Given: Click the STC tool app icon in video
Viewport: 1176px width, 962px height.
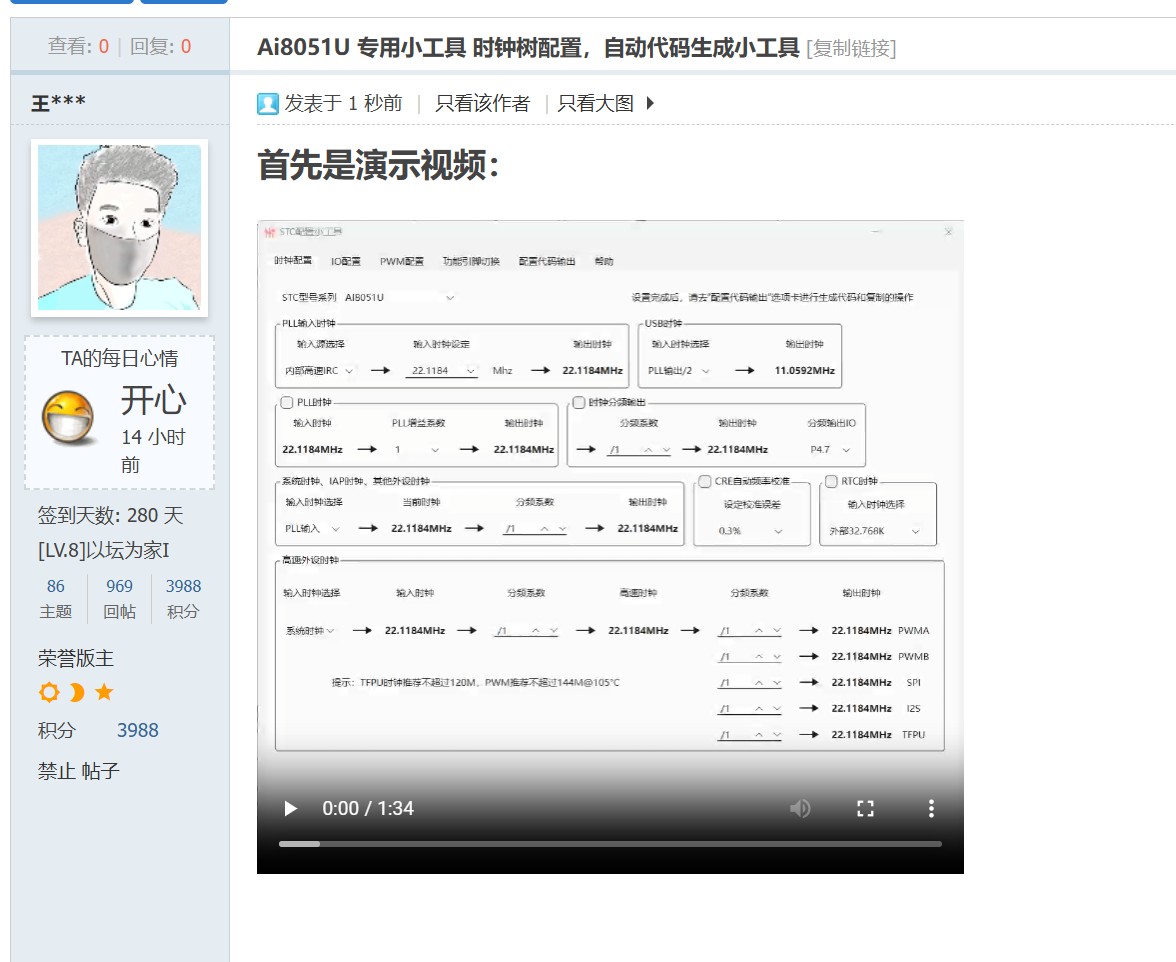Looking at the screenshot, I should [x=270, y=232].
